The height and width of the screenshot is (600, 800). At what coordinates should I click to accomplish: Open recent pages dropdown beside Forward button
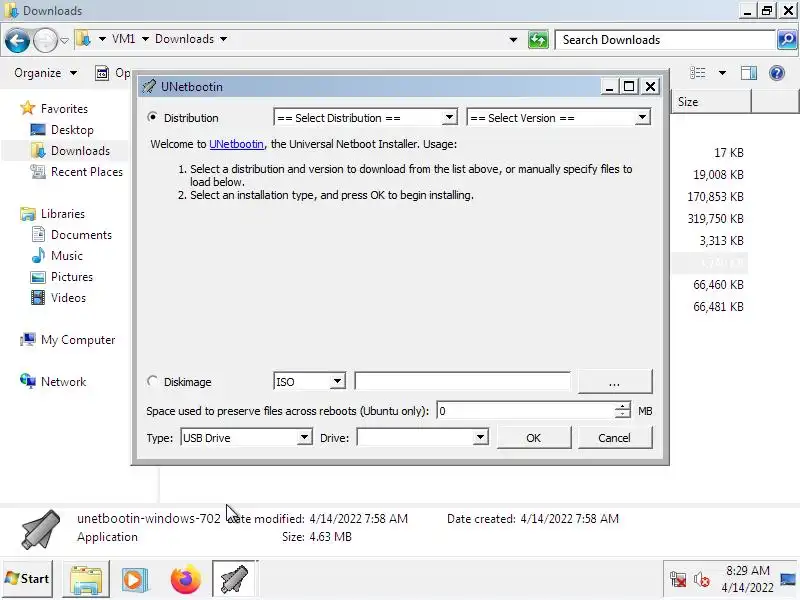64,40
